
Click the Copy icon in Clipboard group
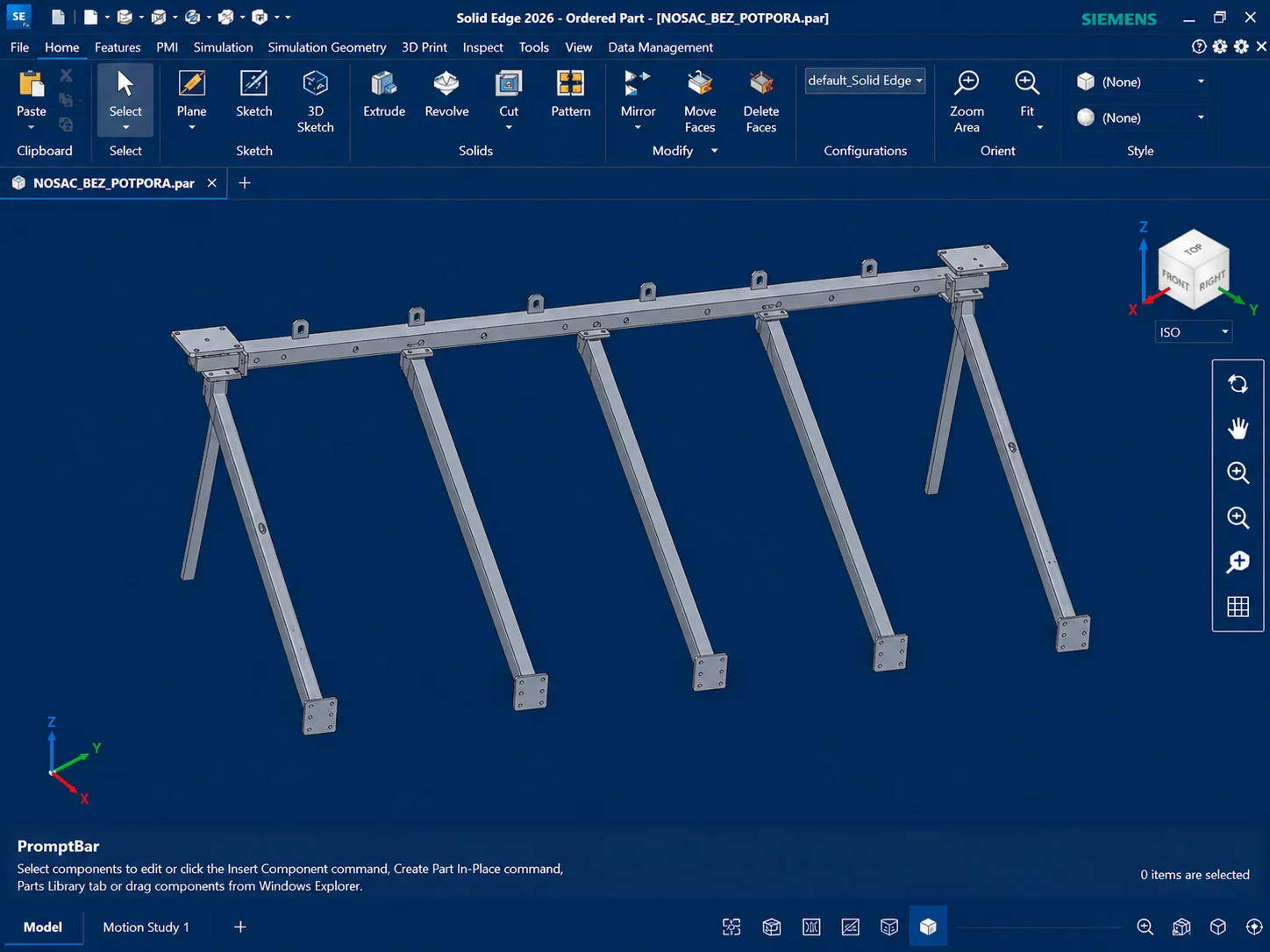pyautogui.click(x=66, y=100)
